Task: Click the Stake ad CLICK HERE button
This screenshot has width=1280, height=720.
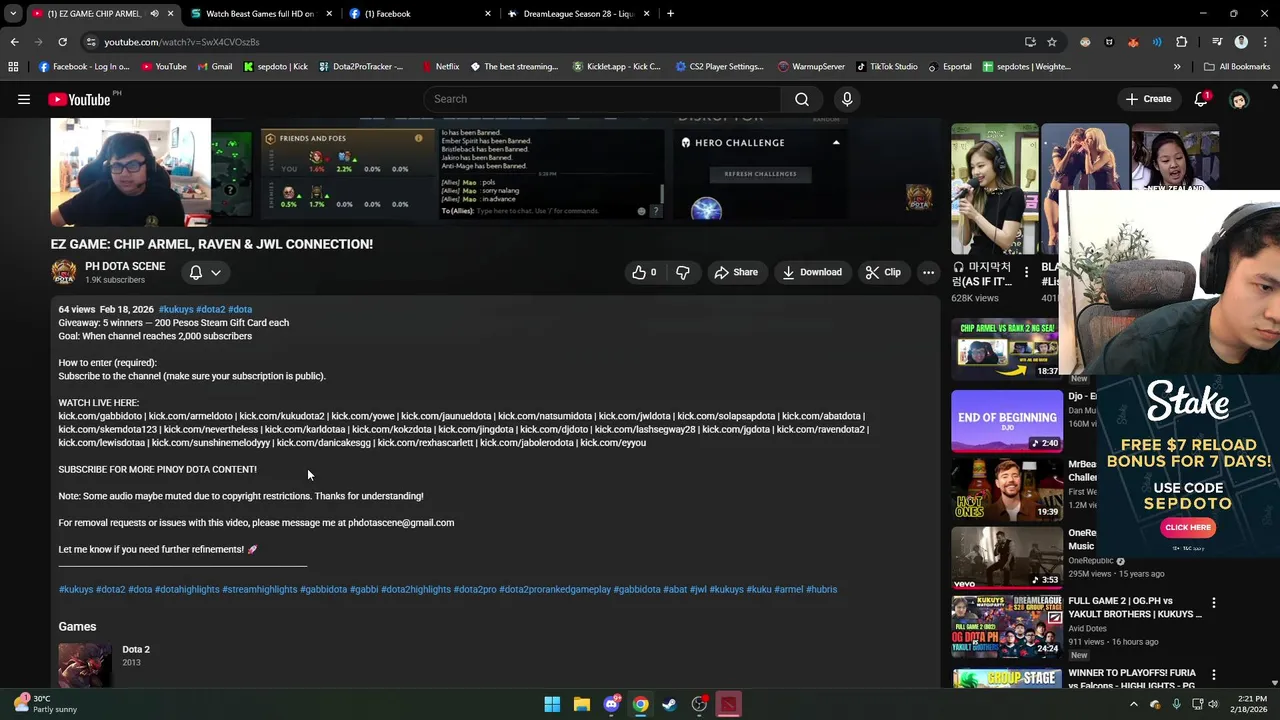Action: pyautogui.click(x=1188, y=527)
